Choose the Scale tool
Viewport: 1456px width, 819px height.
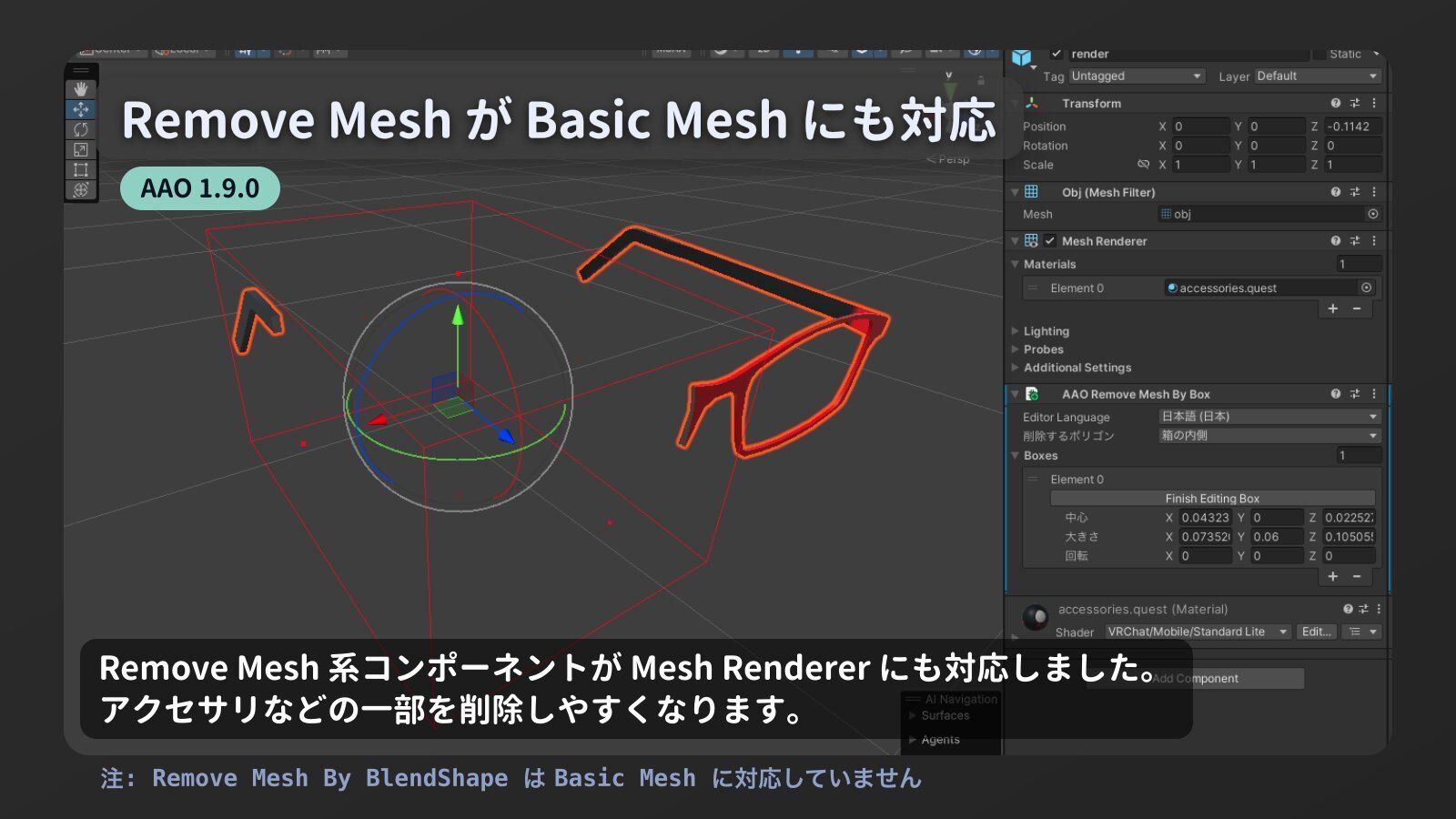(x=81, y=149)
